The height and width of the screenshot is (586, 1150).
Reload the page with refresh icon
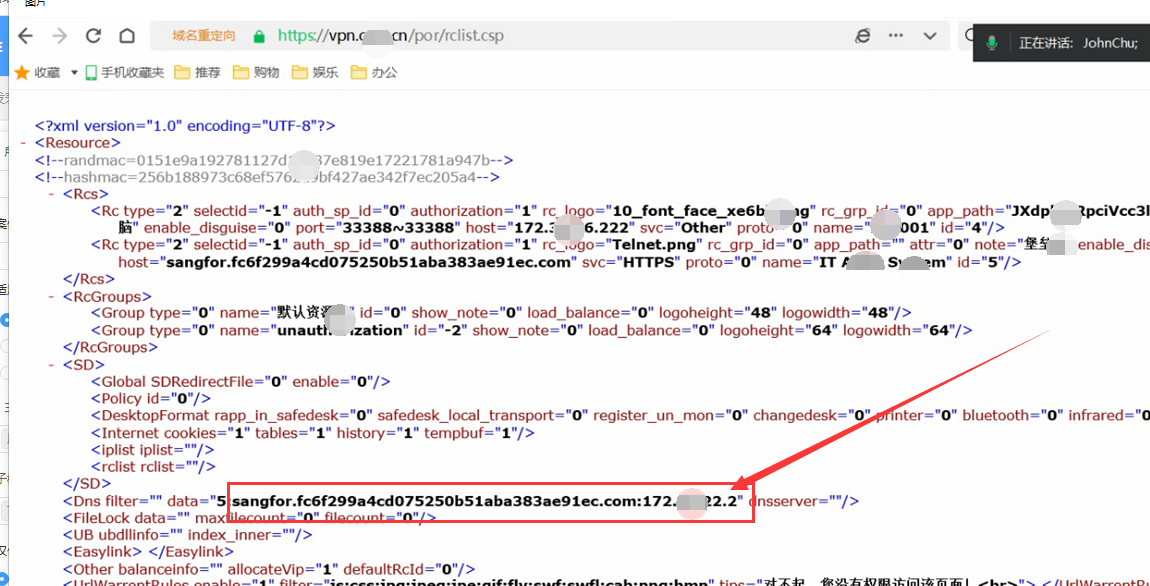[93, 36]
